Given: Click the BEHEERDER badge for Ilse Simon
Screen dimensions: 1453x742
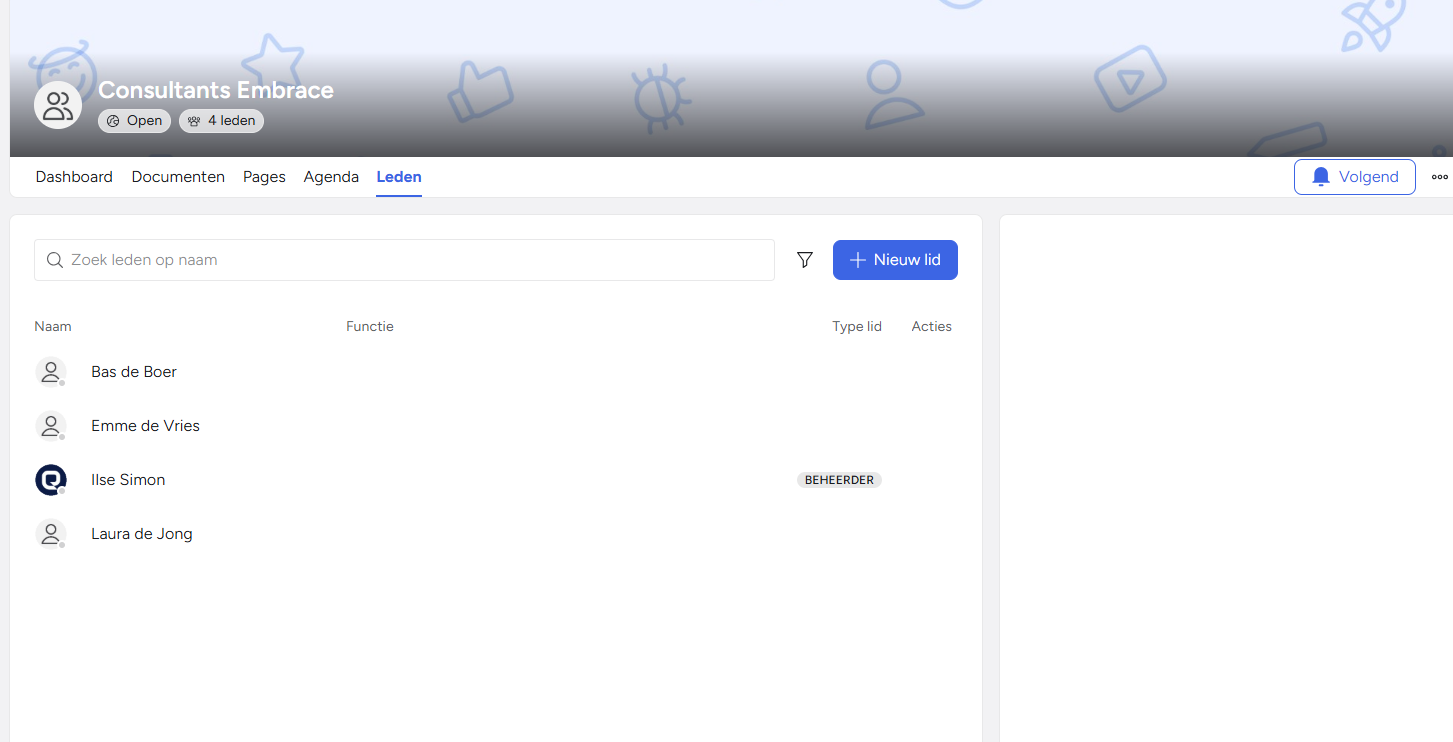Looking at the screenshot, I should [839, 480].
